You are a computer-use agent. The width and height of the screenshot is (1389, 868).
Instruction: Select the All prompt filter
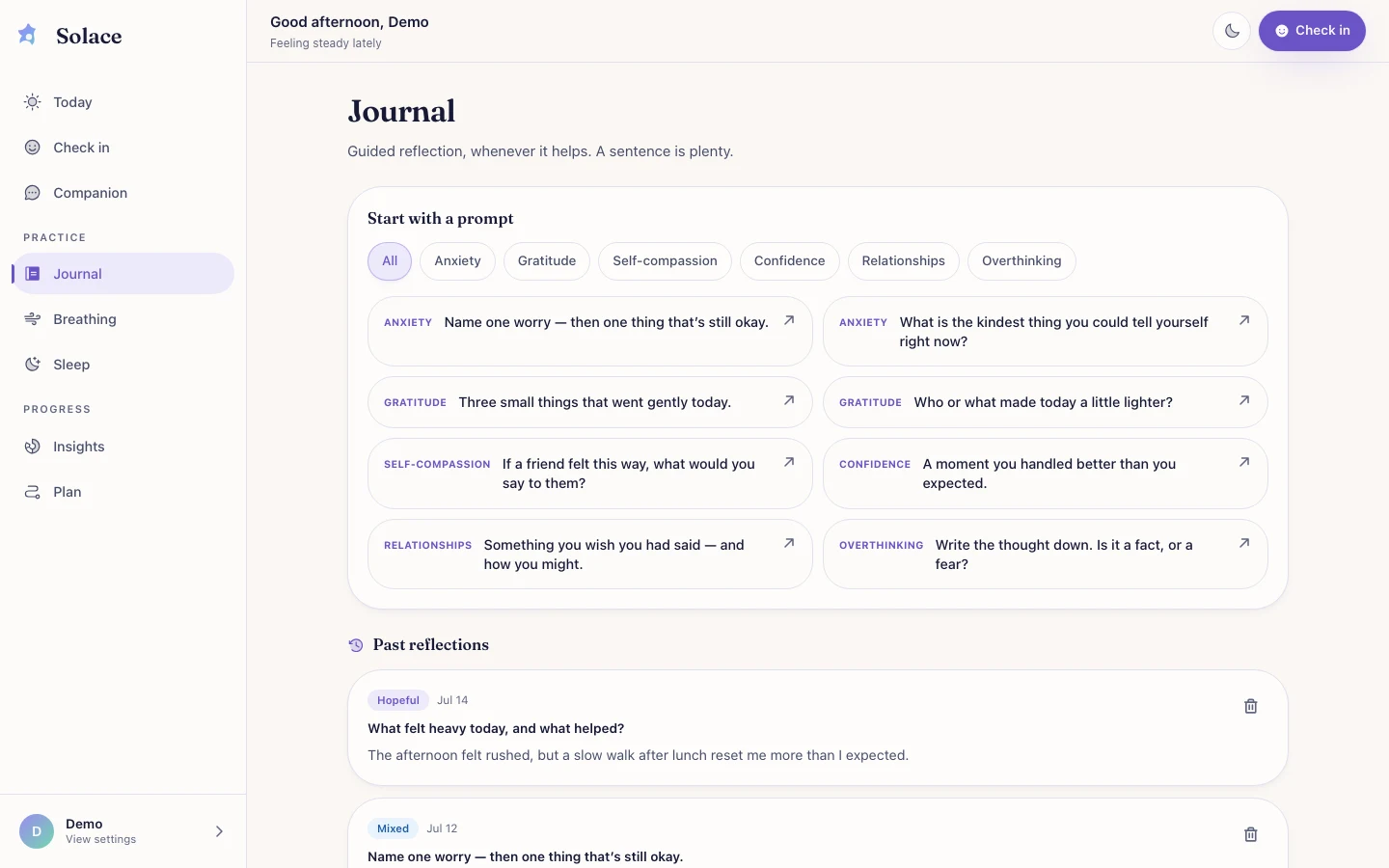pyautogui.click(x=390, y=261)
